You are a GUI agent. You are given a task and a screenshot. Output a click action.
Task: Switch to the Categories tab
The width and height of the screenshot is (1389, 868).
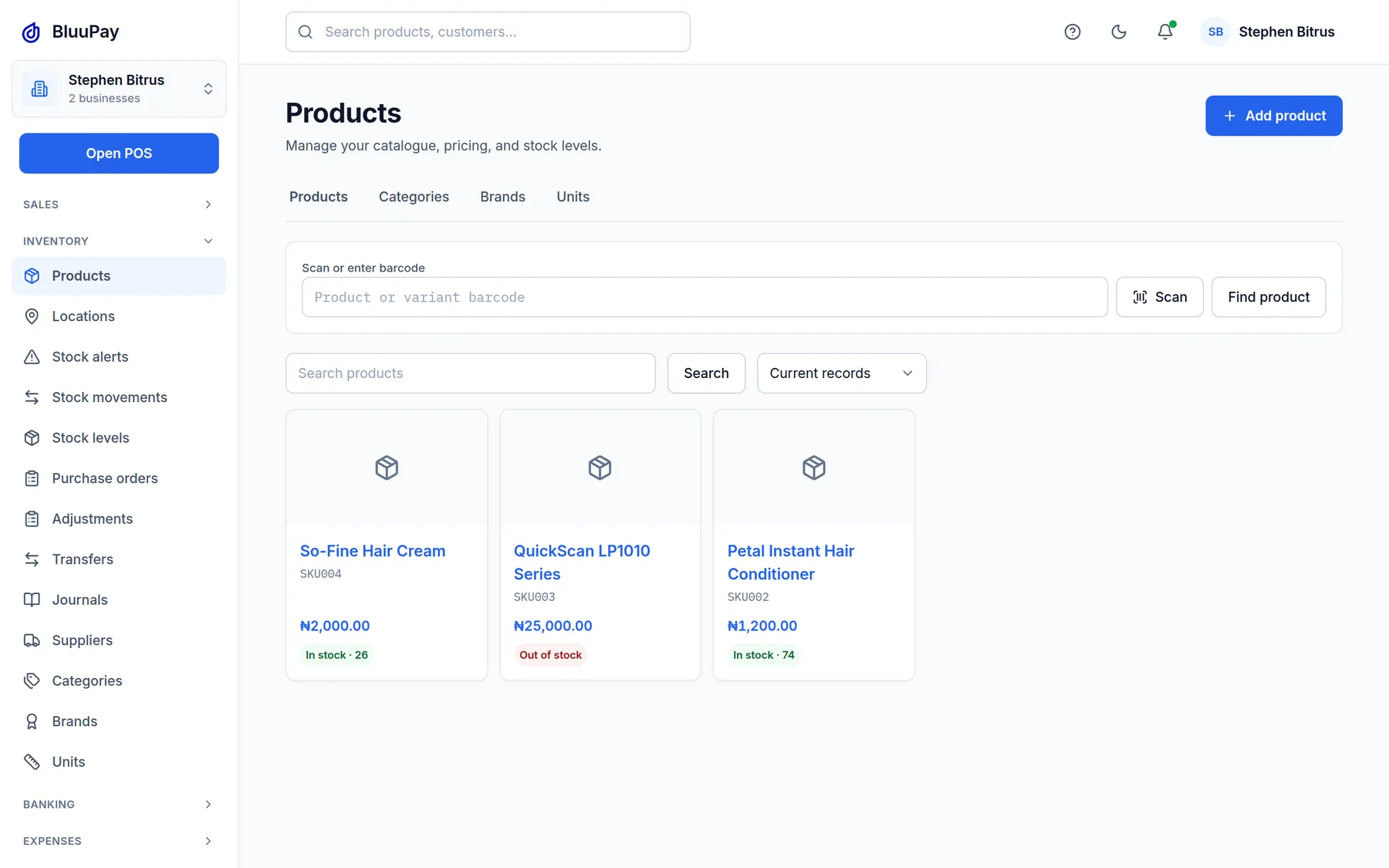coord(414,197)
